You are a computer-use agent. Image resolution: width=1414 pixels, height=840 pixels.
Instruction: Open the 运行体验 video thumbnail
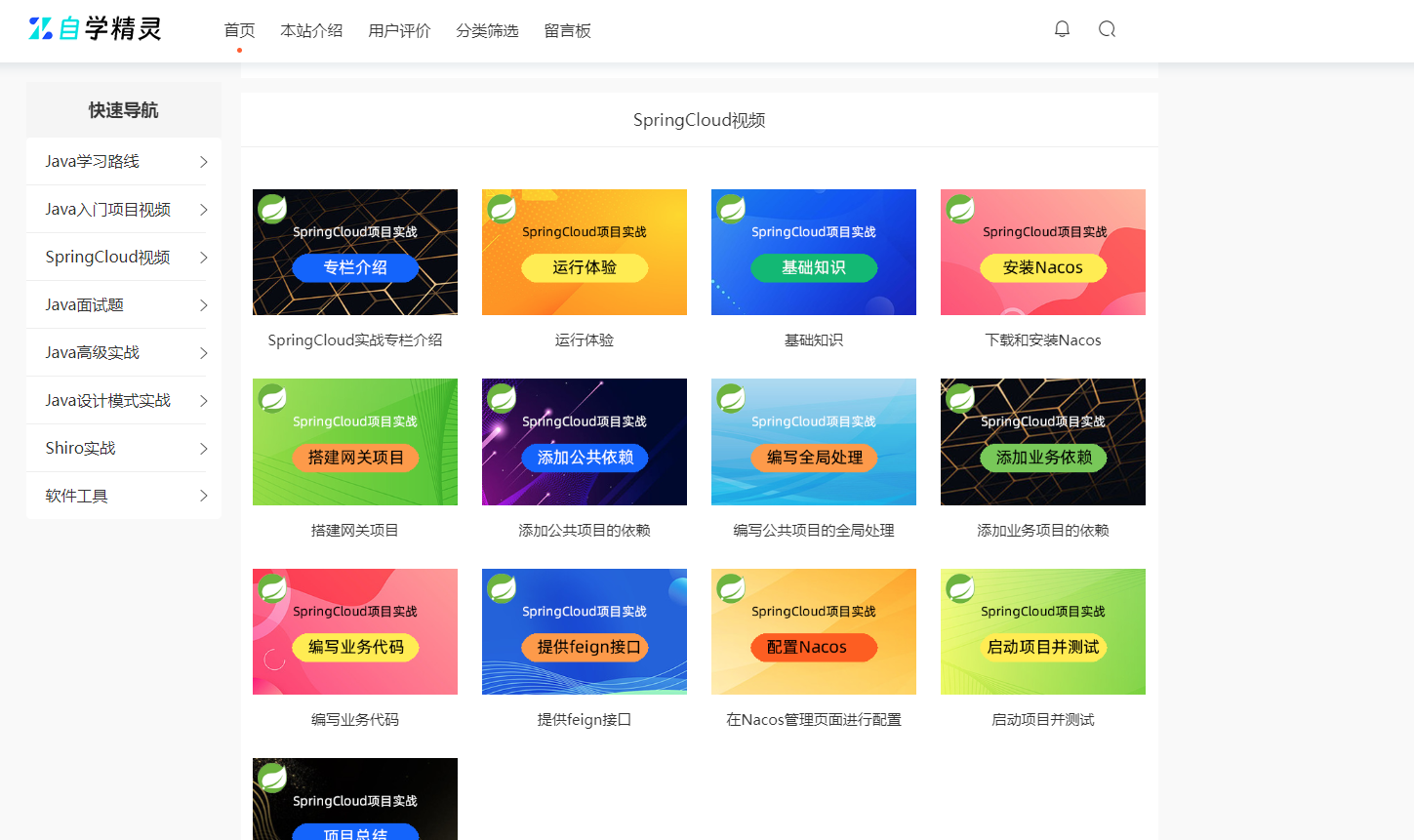coord(585,252)
